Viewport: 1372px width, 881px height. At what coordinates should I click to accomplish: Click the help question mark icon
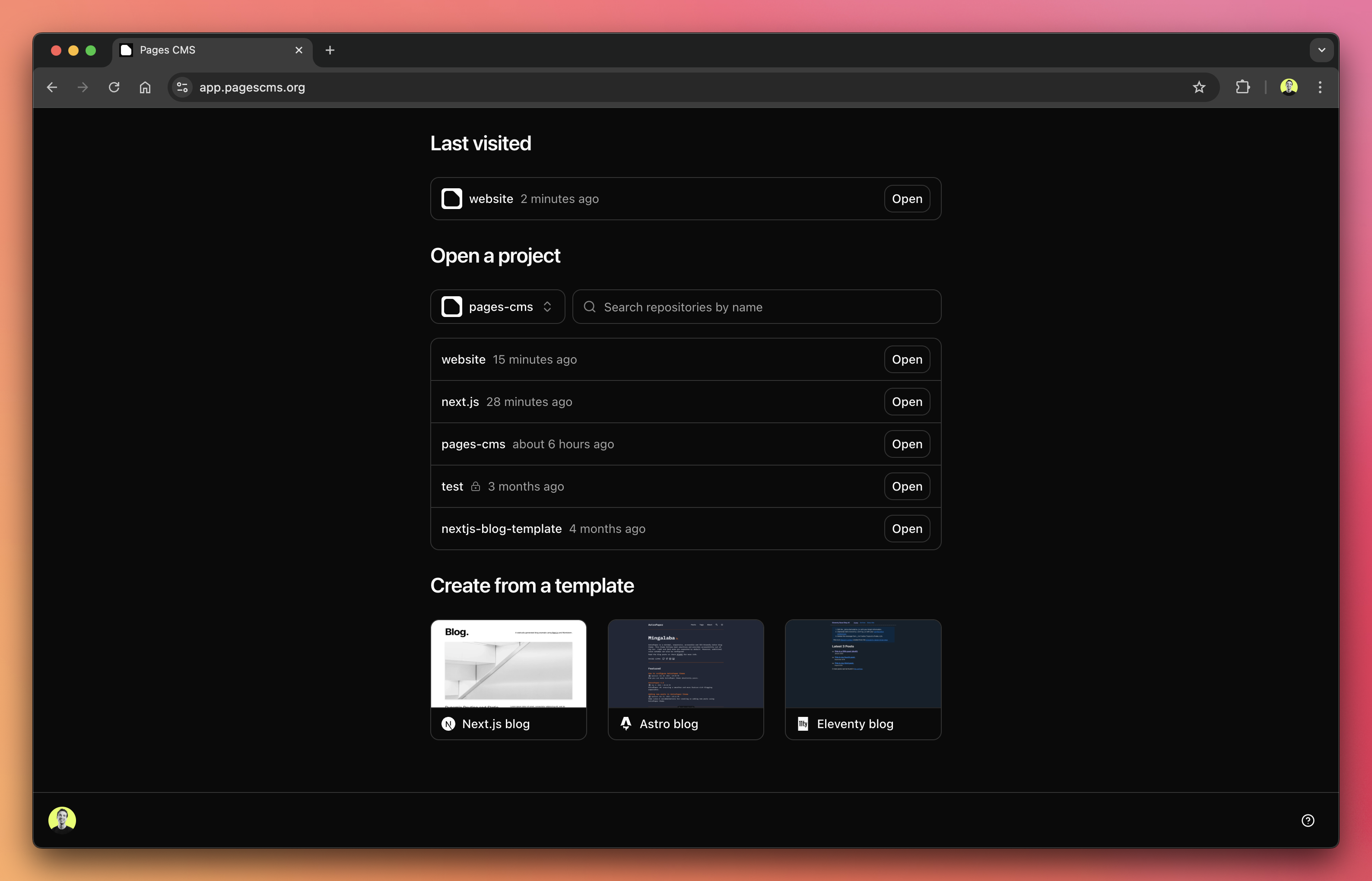[x=1307, y=821]
